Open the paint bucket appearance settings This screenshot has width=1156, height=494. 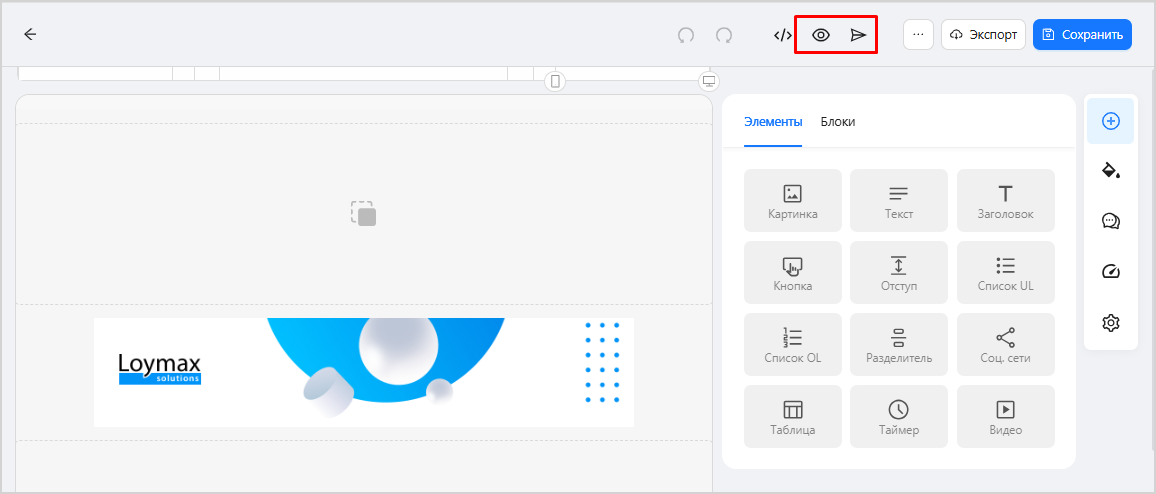1110,171
